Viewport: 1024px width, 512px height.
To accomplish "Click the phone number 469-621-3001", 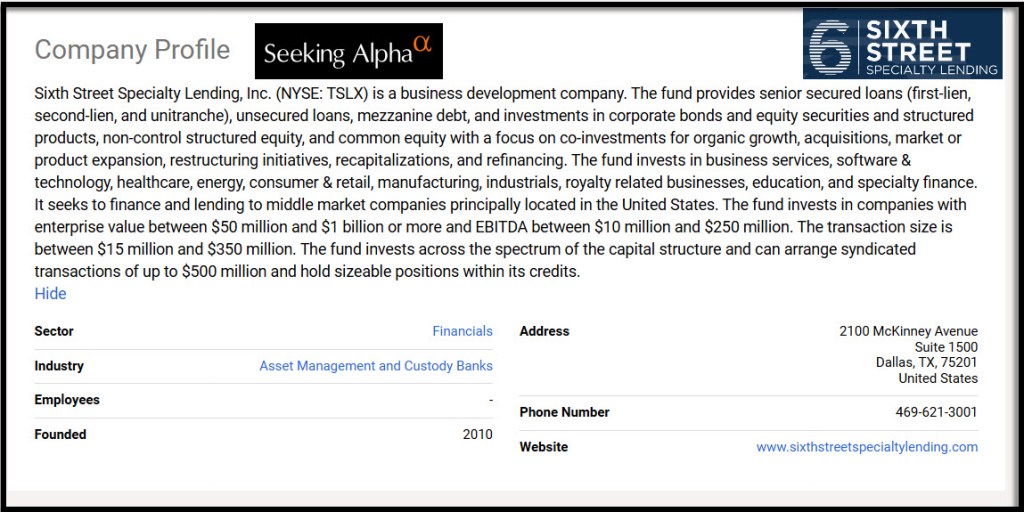I will click(x=936, y=412).
